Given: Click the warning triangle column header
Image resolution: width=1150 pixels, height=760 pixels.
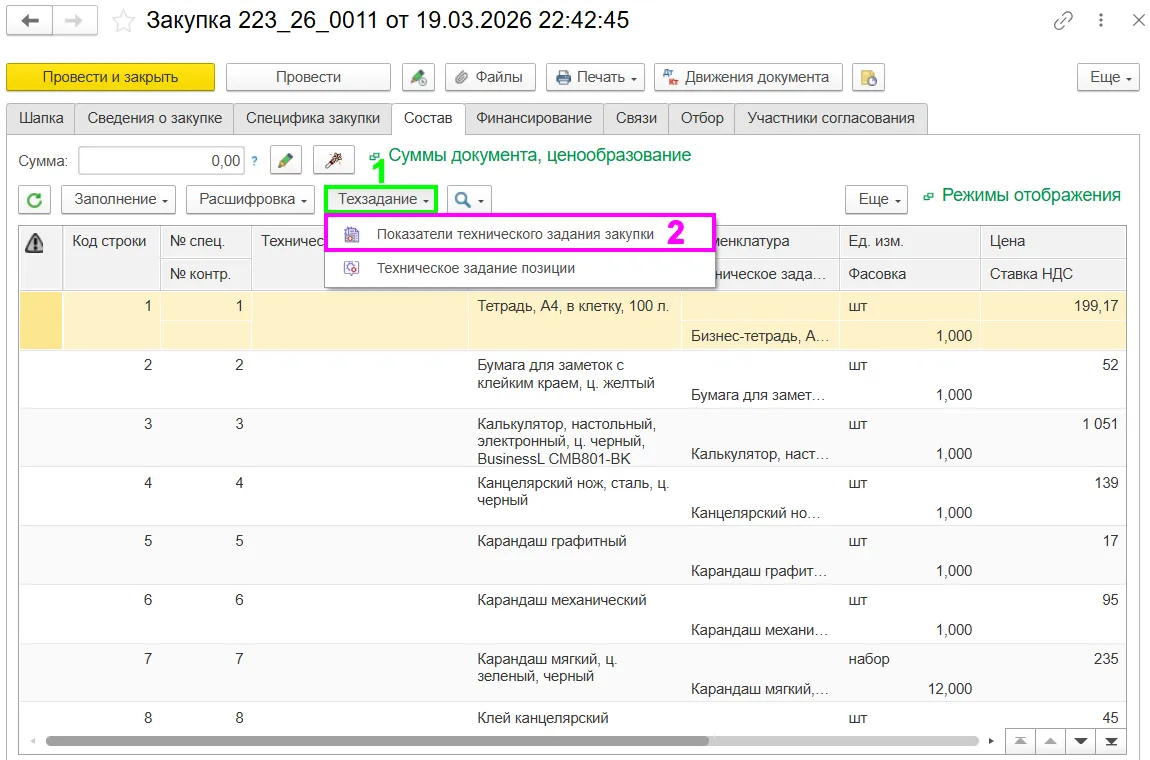Looking at the screenshot, I should (34, 243).
